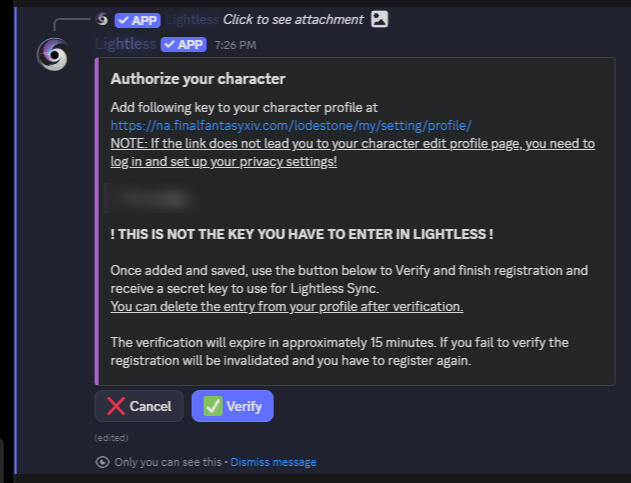
Task: Click the red X icon on Cancel
Action: [x=116, y=406]
